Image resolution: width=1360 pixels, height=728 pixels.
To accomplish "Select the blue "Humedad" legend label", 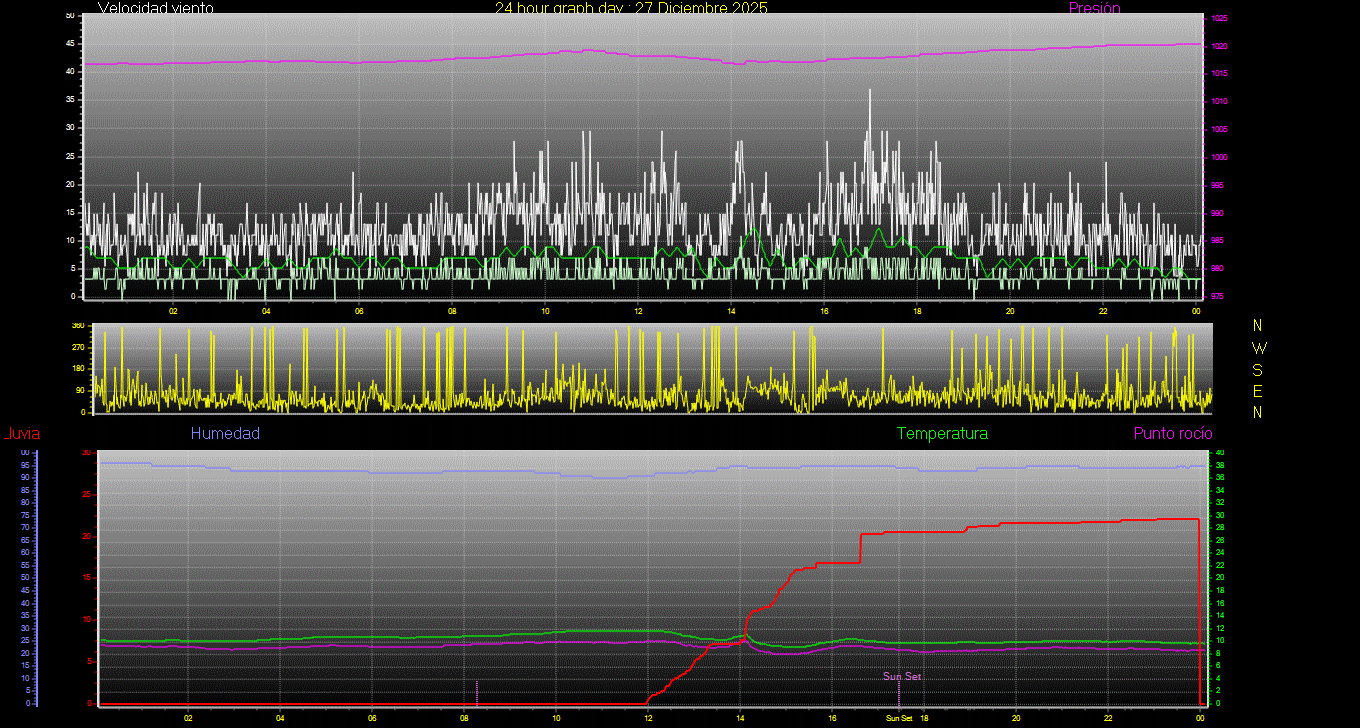I will 225,433.
